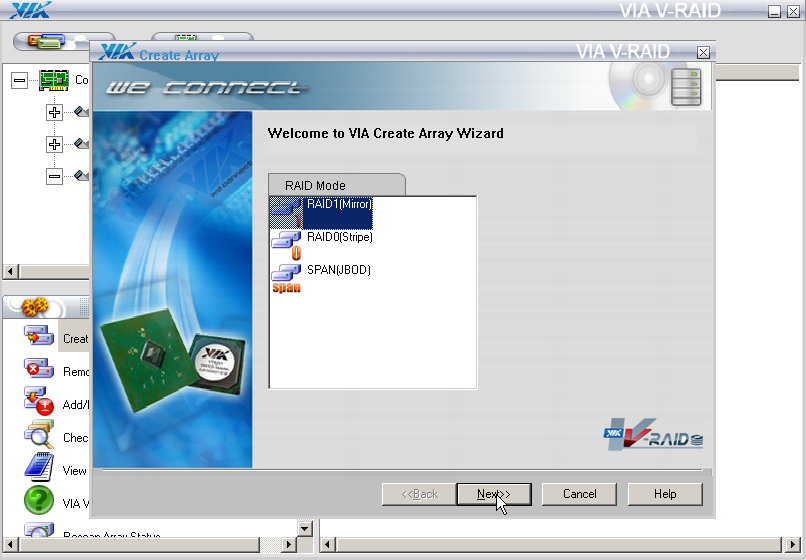Expand the first channel tree node
Viewport: 806px width, 560px height.
[54, 112]
